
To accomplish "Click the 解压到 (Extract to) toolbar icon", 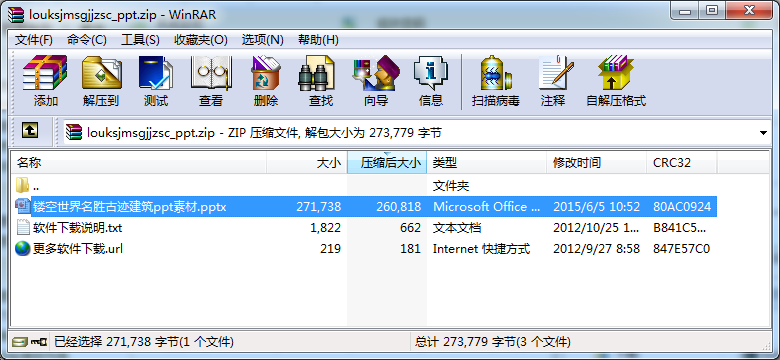I will [x=101, y=73].
